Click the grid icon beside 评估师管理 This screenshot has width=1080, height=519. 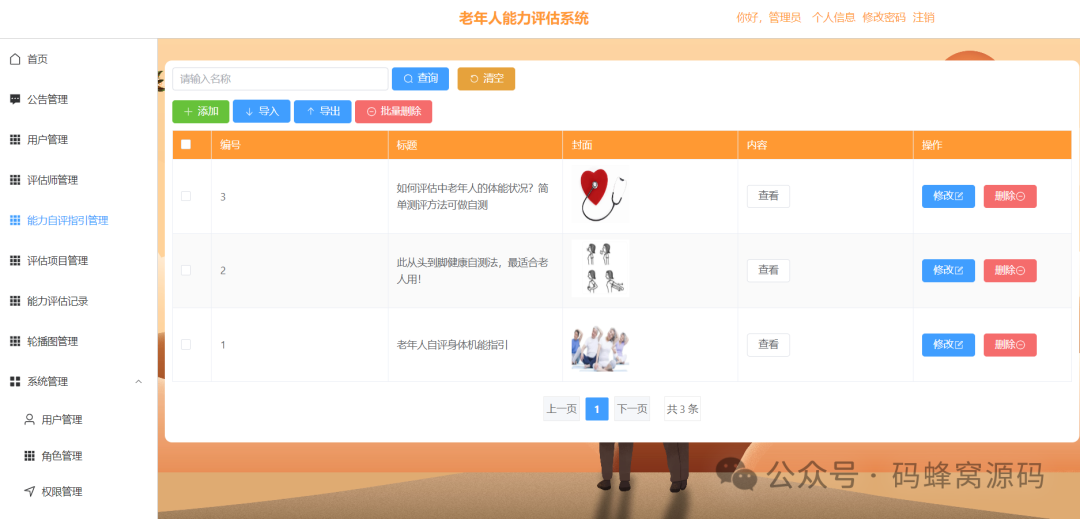coord(15,180)
